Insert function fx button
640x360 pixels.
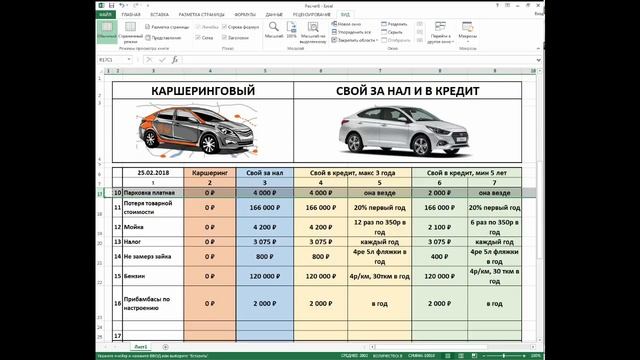(175, 60)
